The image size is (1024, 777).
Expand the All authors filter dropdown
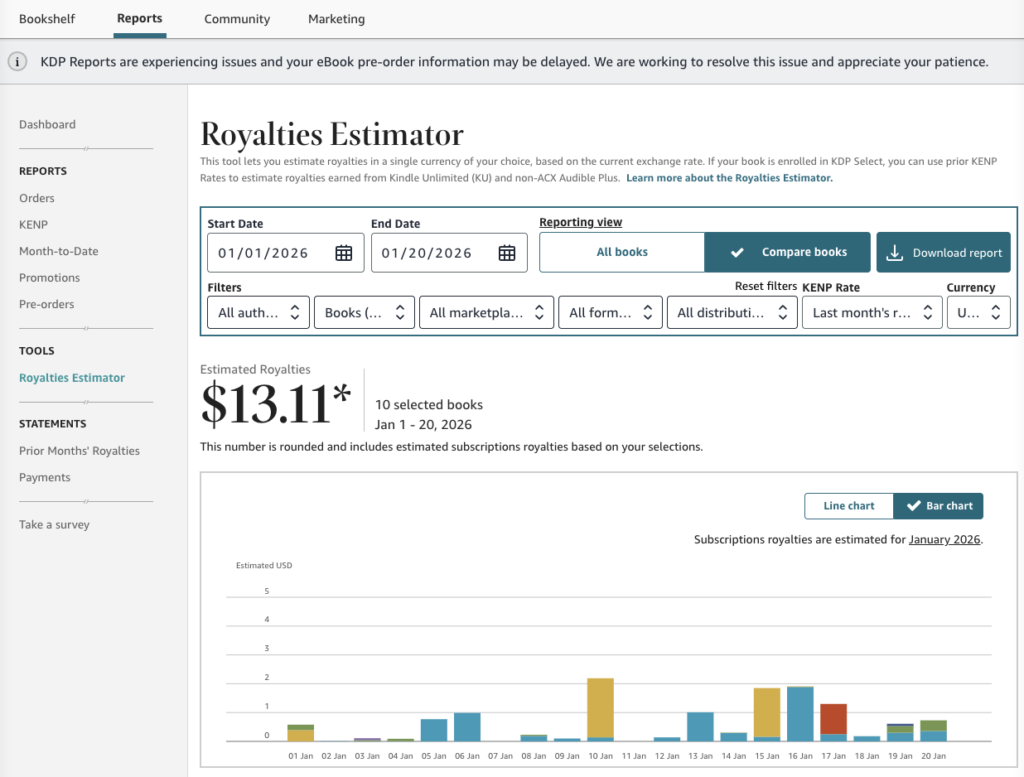(x=258, y=312)
